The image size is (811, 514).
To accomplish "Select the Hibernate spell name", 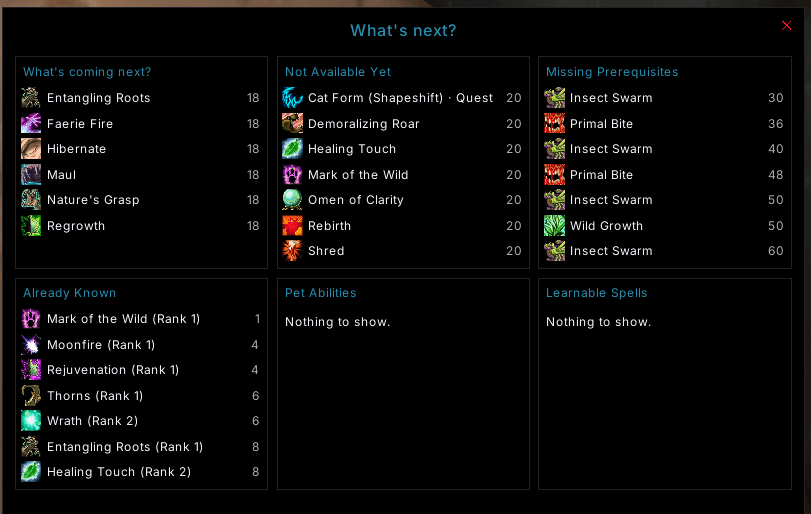I will coord(76,149).
